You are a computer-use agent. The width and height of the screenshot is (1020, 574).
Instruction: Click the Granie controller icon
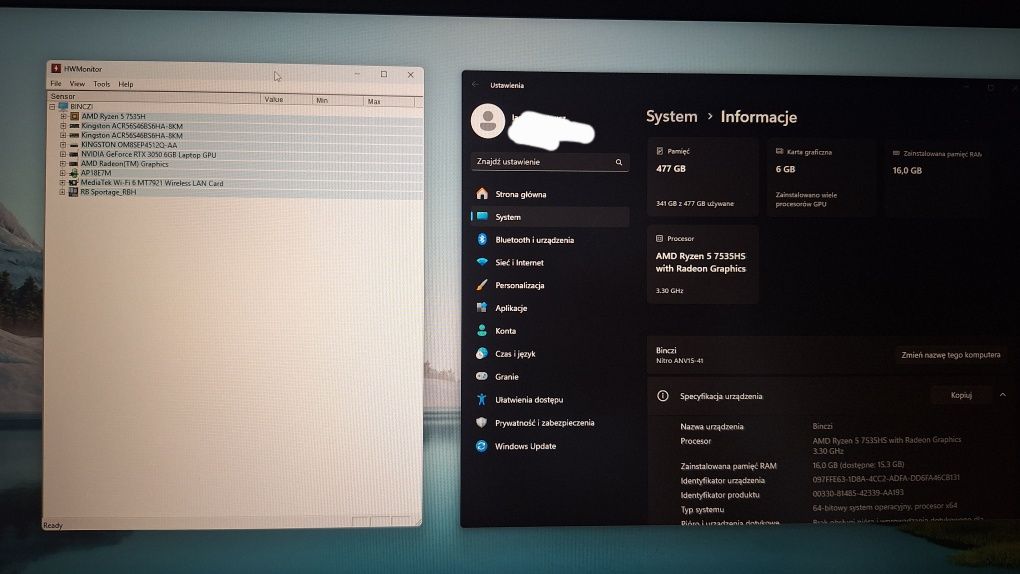(x=482, y=376)
